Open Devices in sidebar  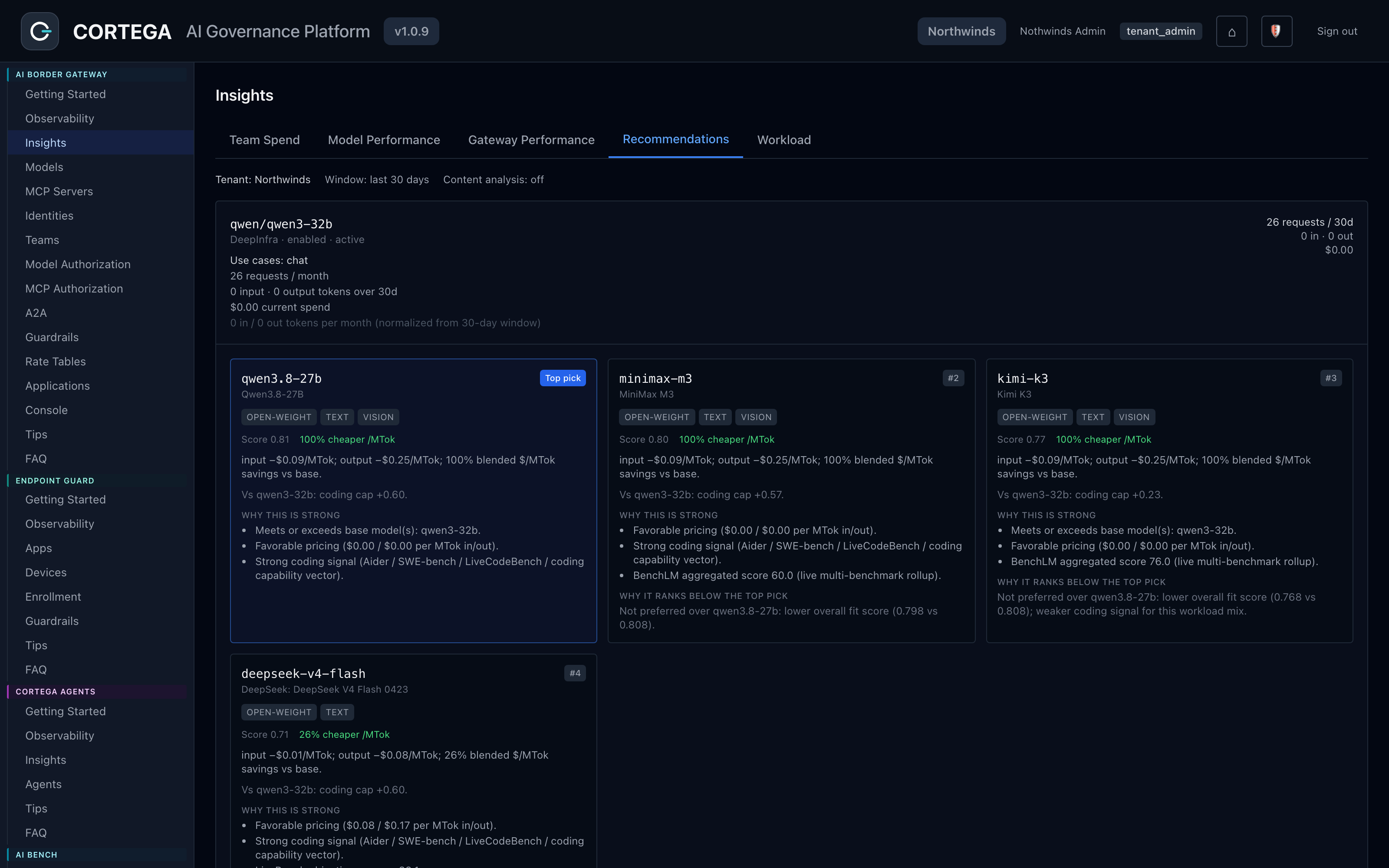100,572
